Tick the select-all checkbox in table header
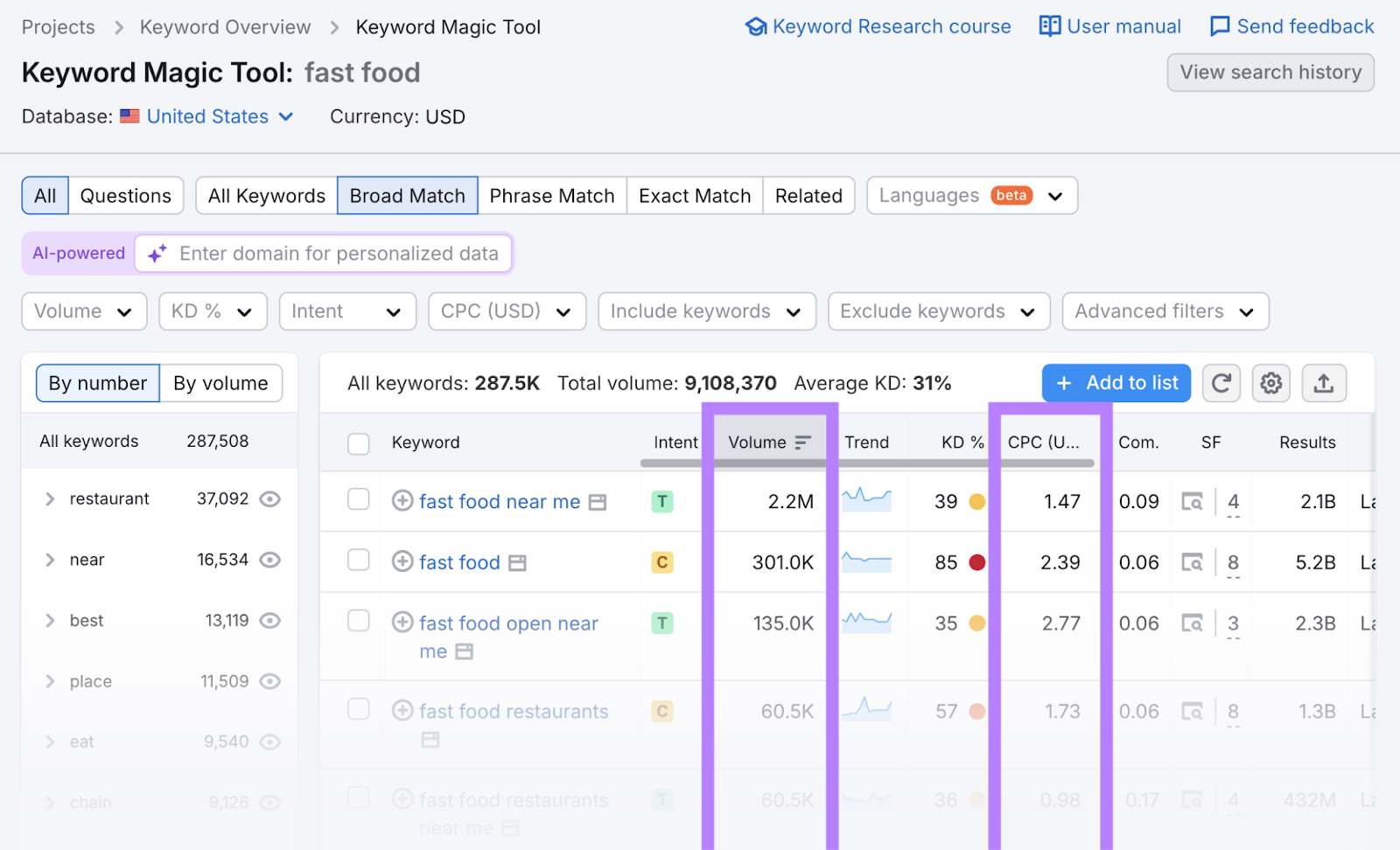 pyautogui.click(x=359, y=443)
